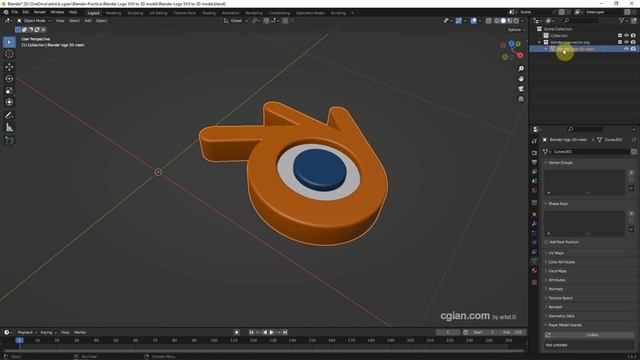Open the Tool properties tab
The image size is (640, 360).
pos(534,141)
